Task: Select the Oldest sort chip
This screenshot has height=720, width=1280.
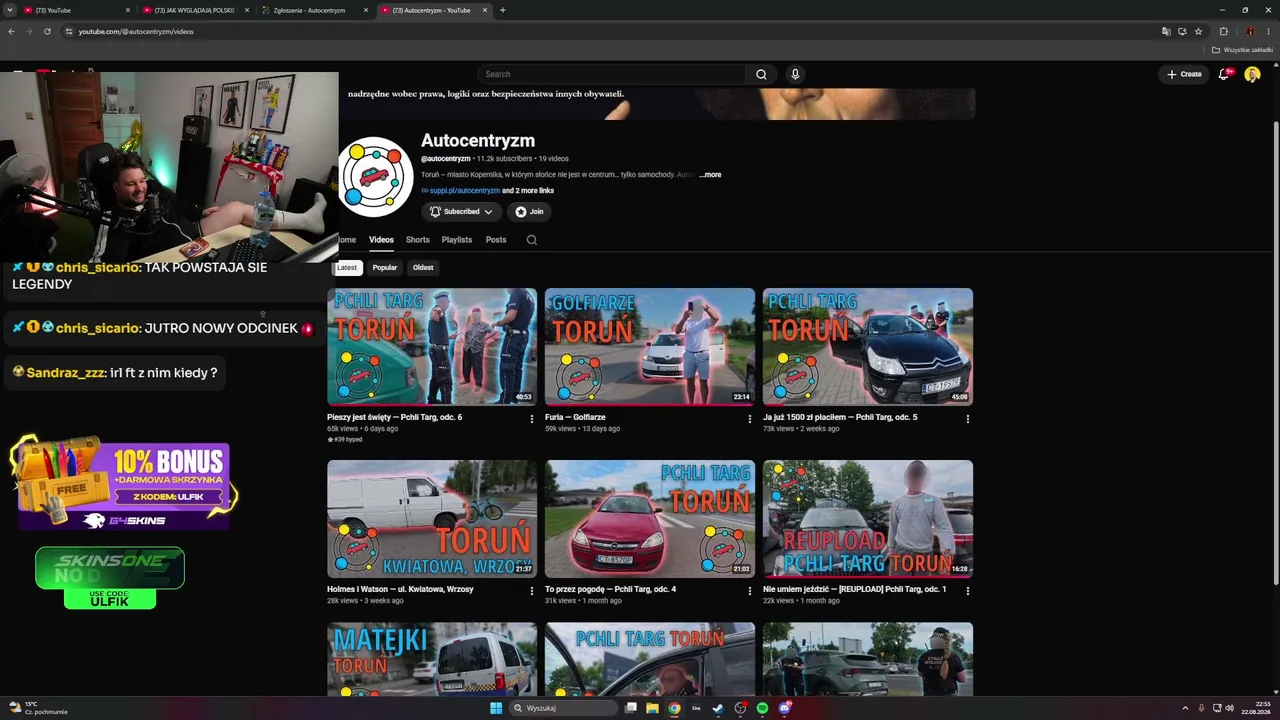Action: 423,268
